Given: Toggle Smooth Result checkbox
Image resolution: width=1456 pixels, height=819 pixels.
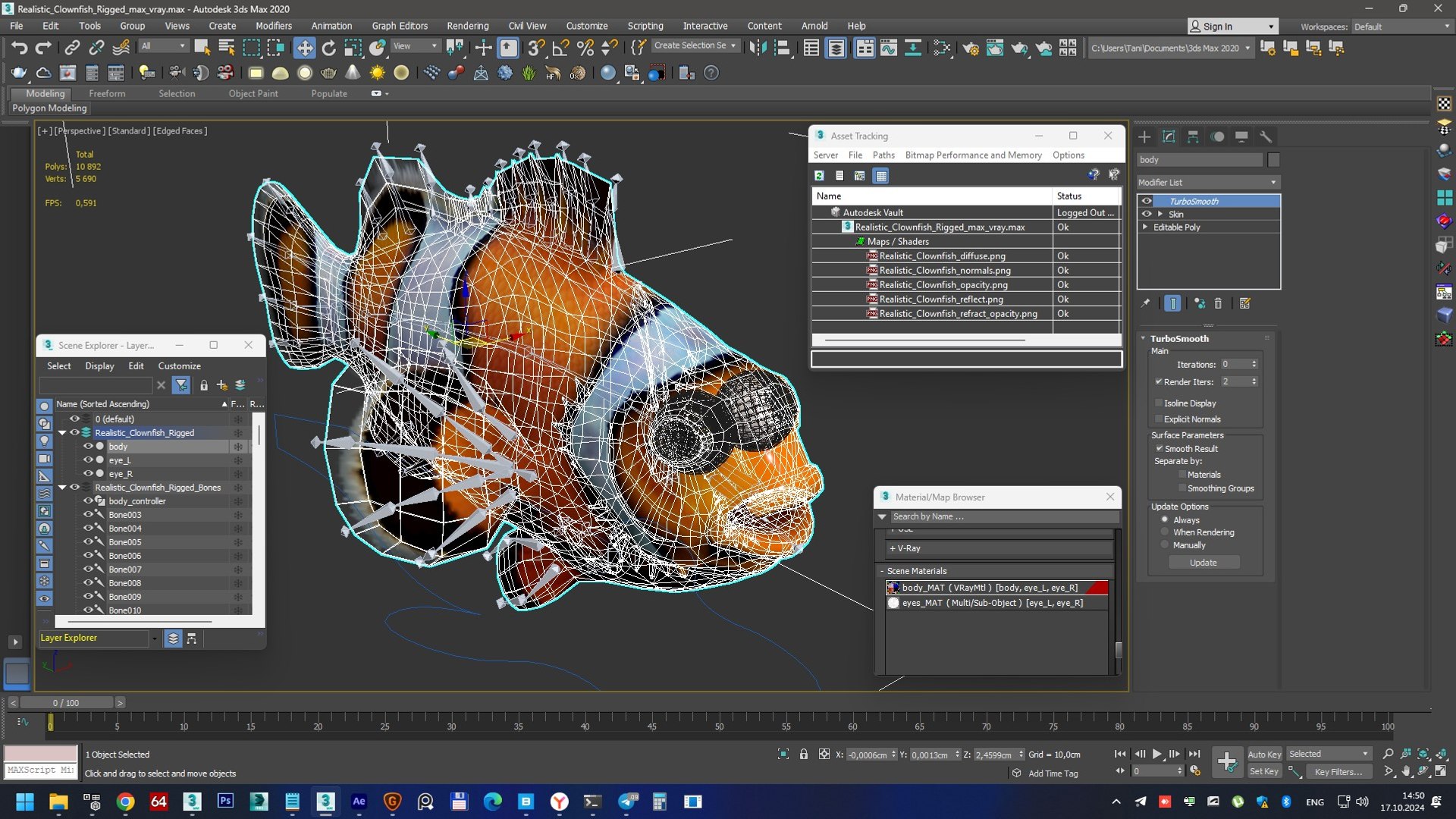Looking at the screenshot, I should tap(1159, 448).
